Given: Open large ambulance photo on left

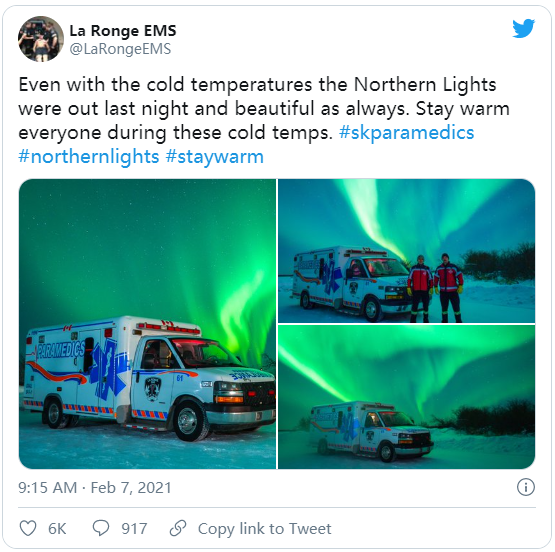Looking at the screenshot, I should (147, 324).
